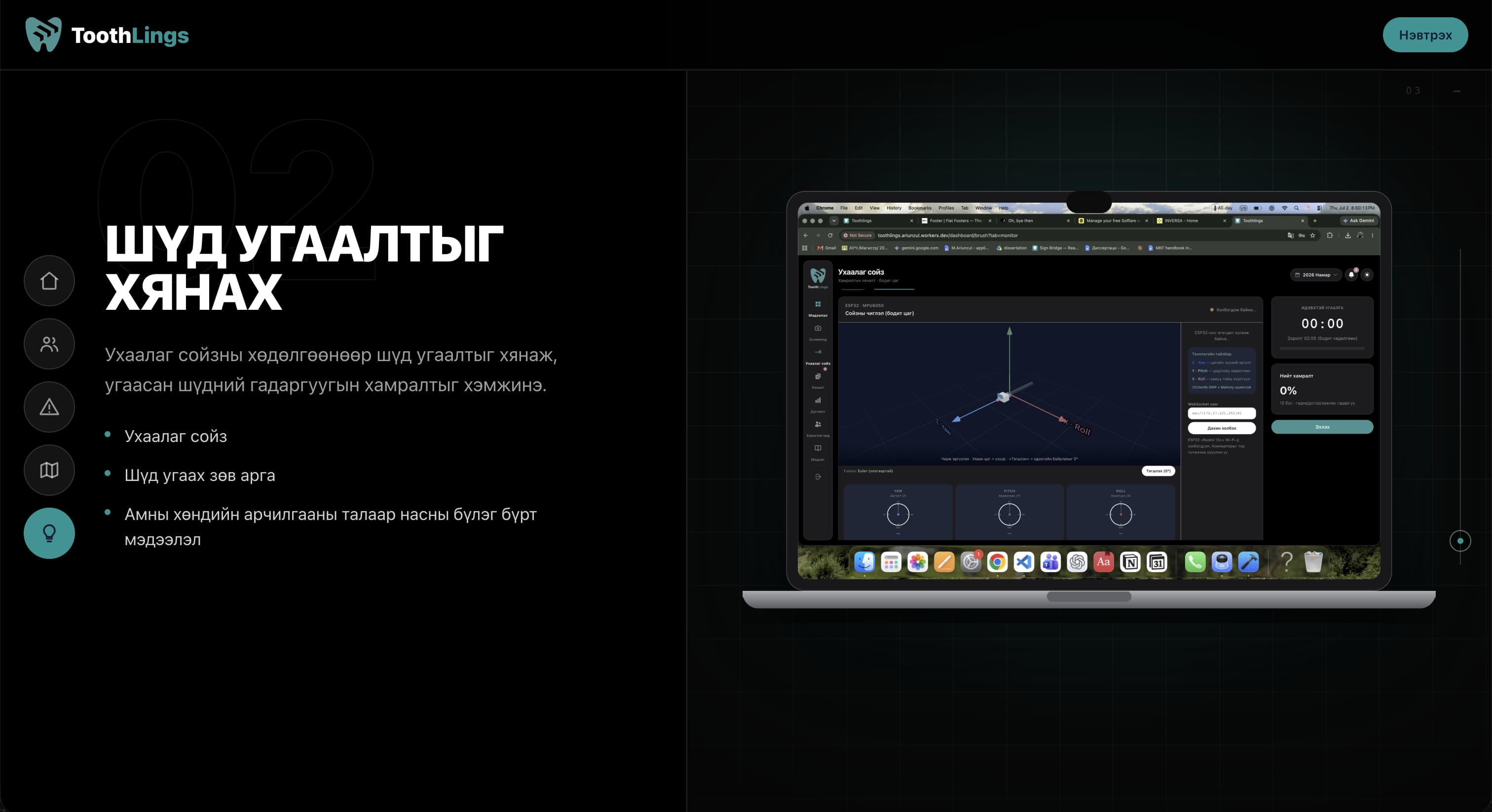
Task: Open the home icon in the side navigation
Action: tap(49, 281)
